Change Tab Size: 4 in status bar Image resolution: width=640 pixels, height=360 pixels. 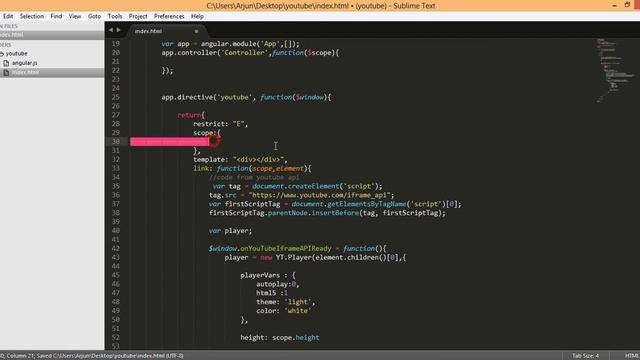(x=585, y=356)
